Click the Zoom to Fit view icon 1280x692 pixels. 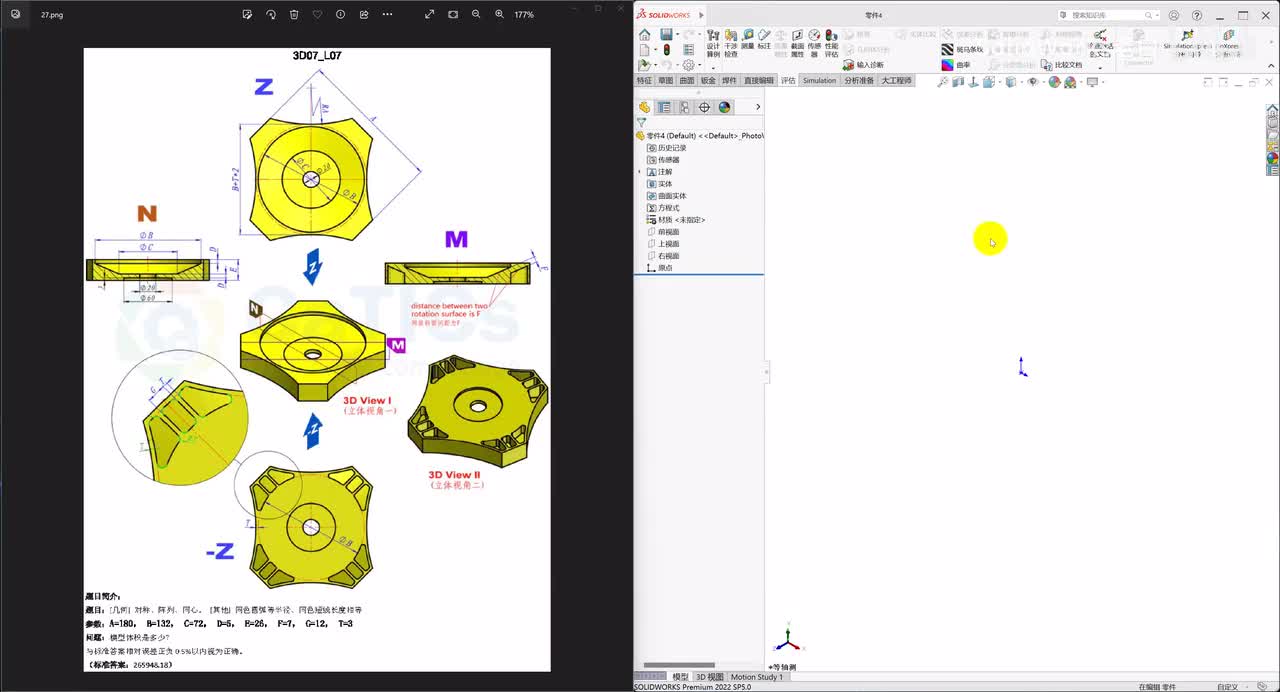(942, 82)
